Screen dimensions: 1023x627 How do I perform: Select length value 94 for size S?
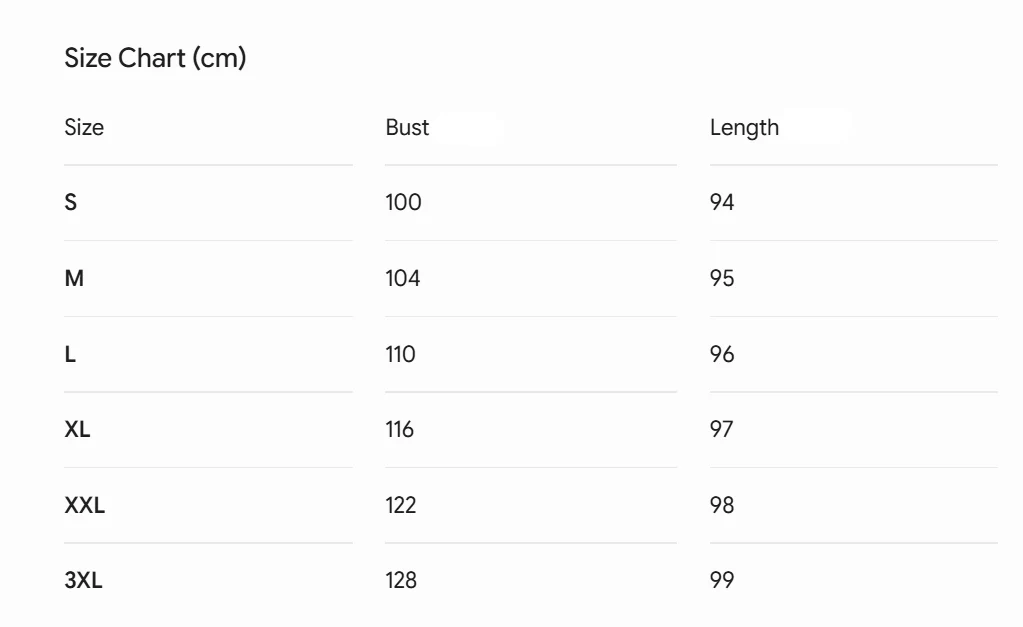point(722,202)
